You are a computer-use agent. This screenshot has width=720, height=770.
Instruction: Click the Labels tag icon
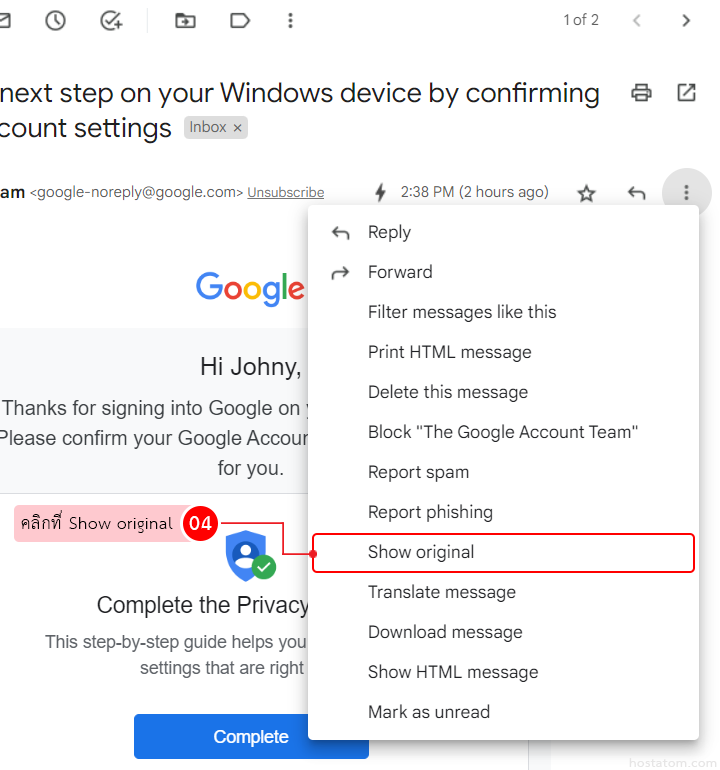pos(240,20)
